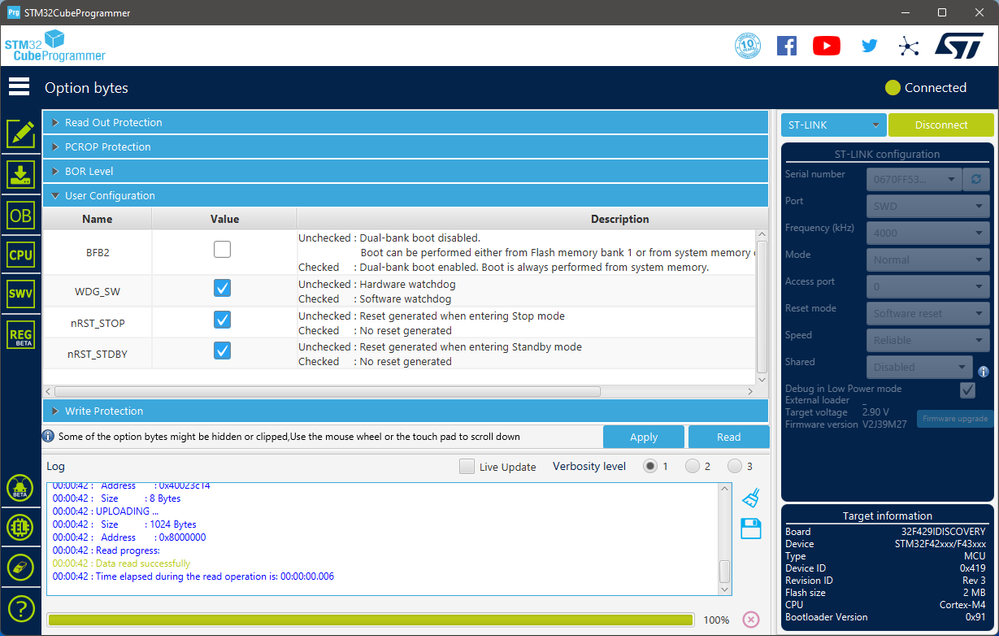Select verbosity level 1 radio button
999x636 pixels.
(650, 466)
